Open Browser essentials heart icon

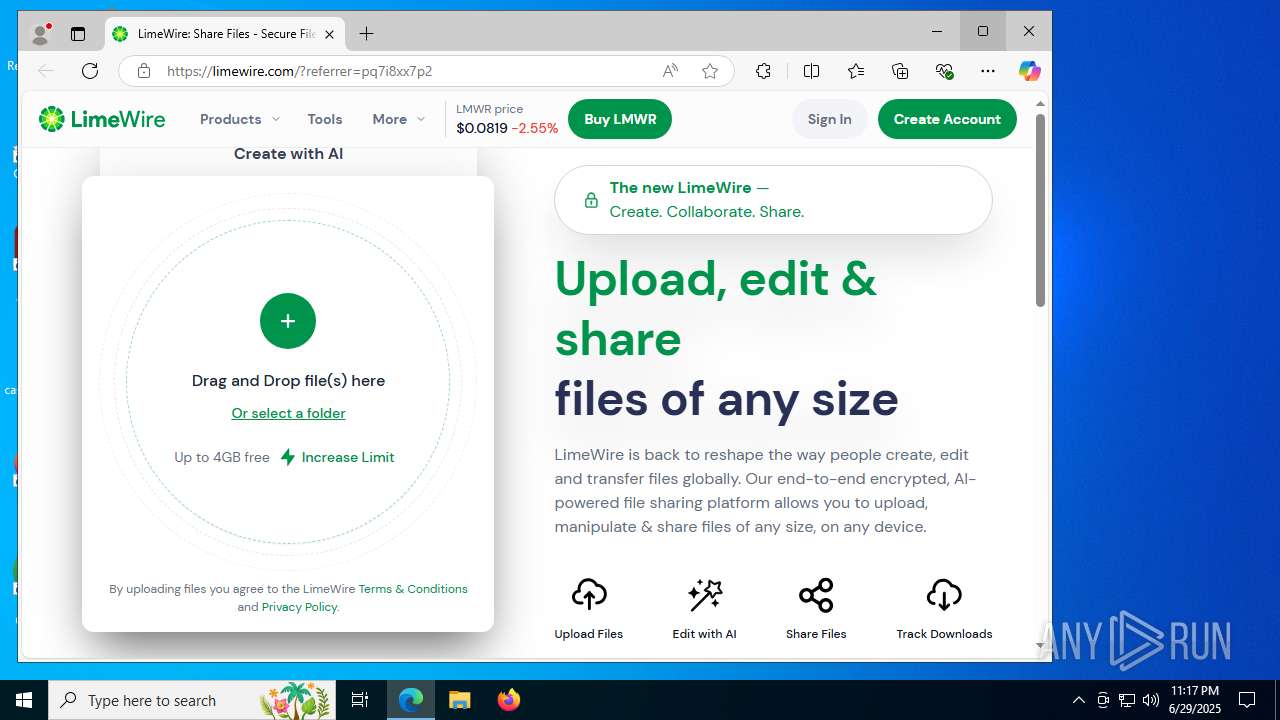pyautogui.click(x=944, y=71)
